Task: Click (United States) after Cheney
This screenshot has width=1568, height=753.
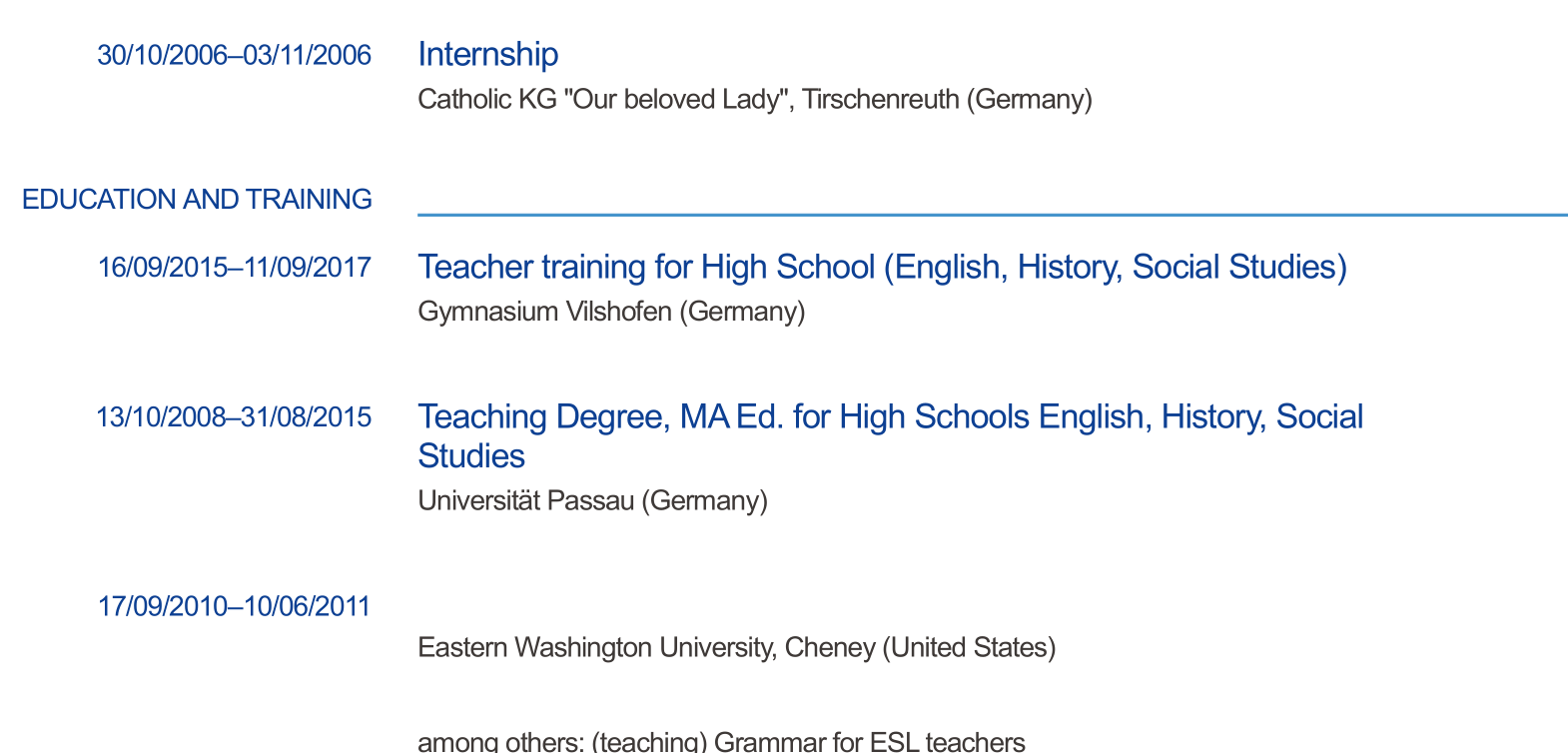Action: (968, 648)
